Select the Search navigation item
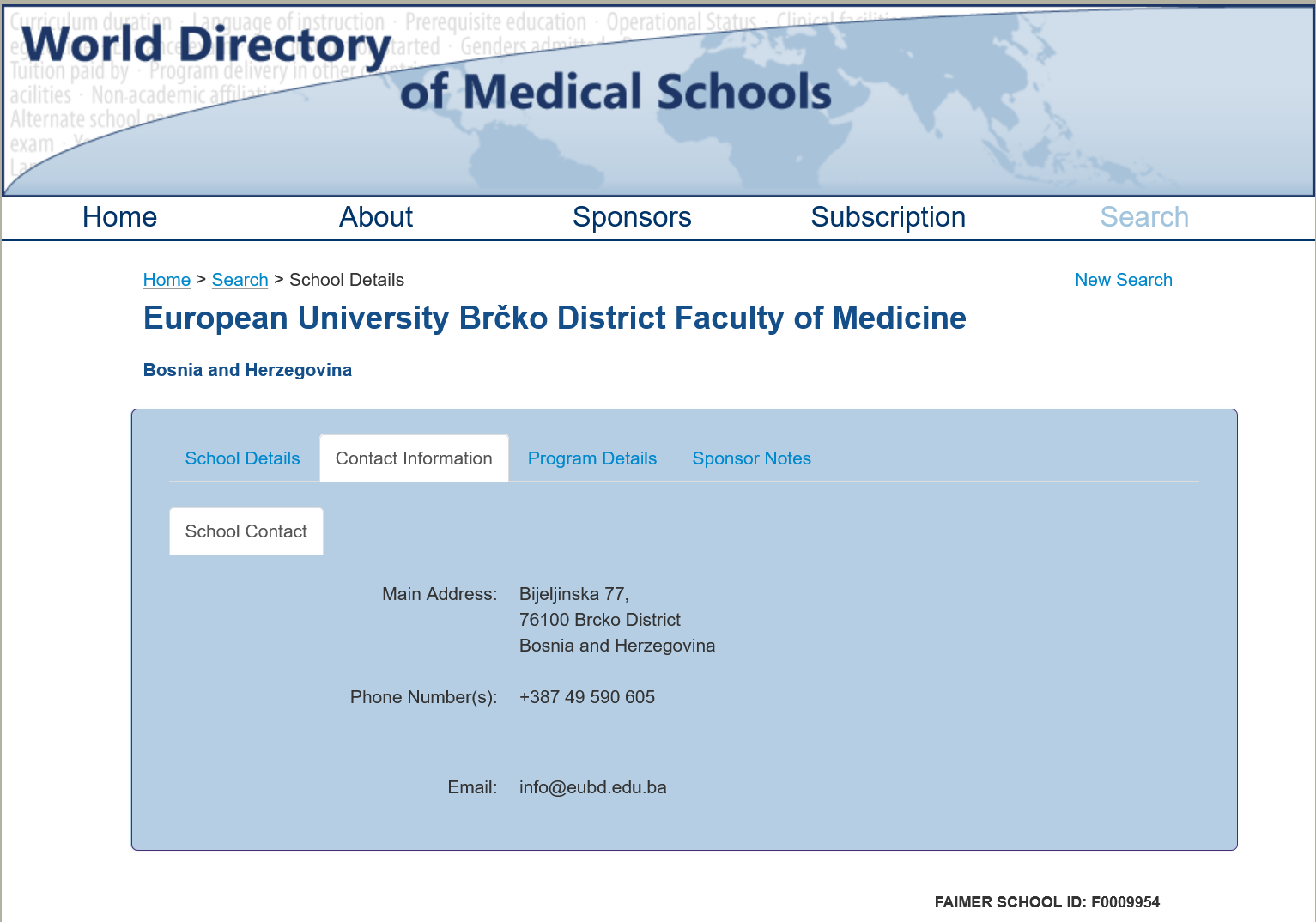1316x922 pixels. point(1144,217)
